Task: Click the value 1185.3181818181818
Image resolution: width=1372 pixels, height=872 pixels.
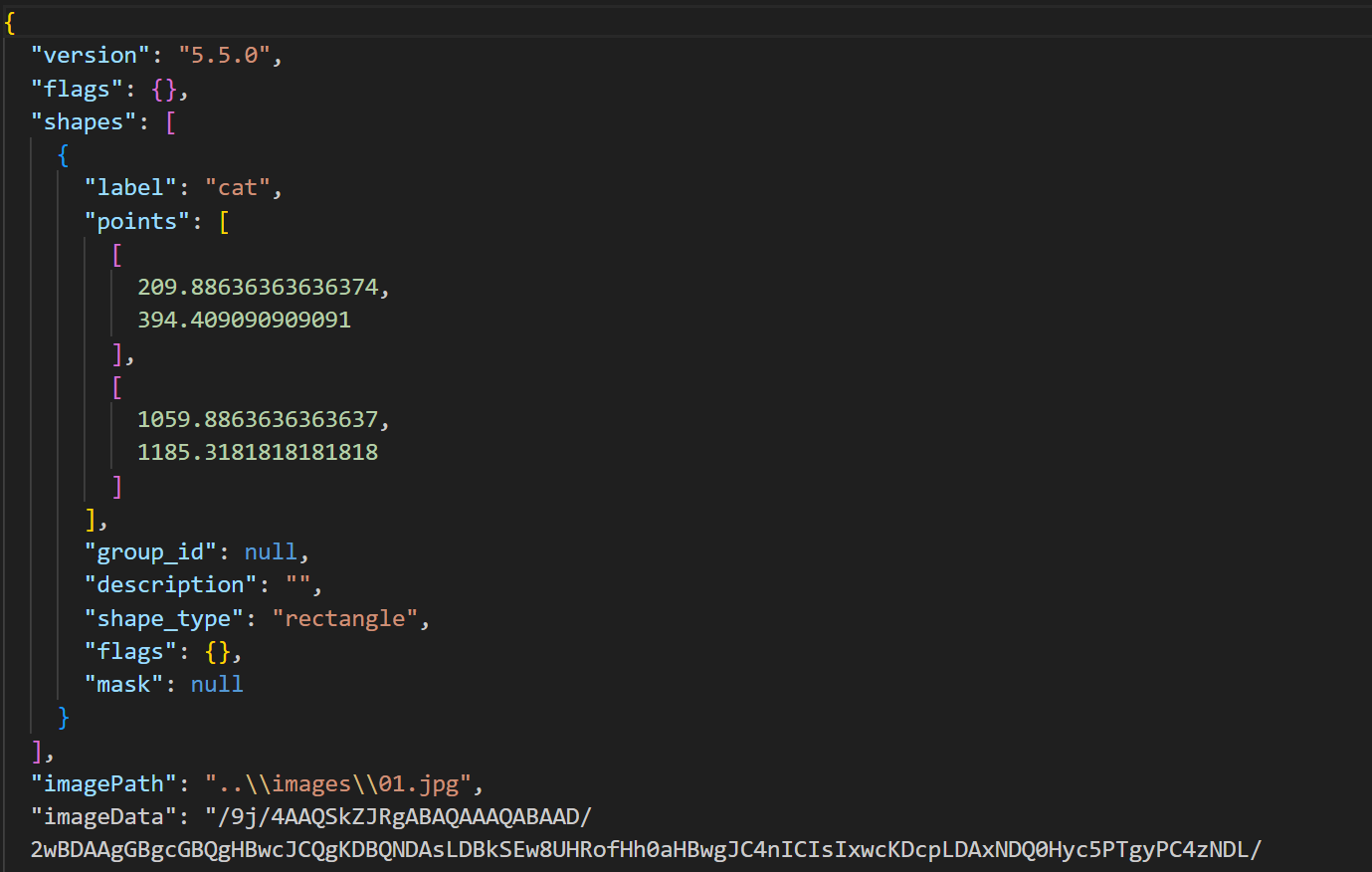Action: pos(258,453)
